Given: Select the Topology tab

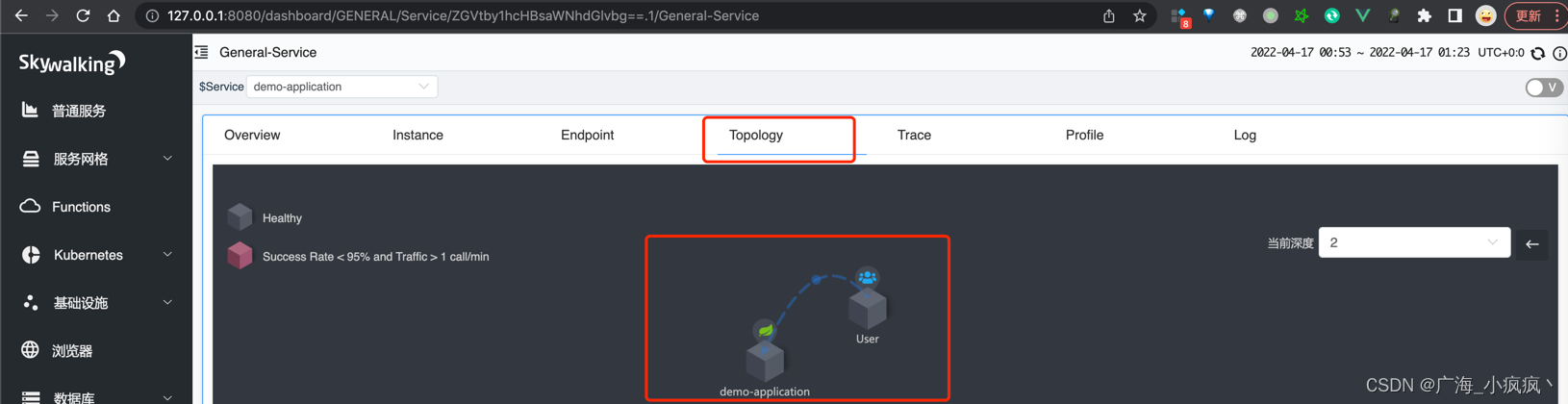Looking at the screenshot, I should point(756,135).
